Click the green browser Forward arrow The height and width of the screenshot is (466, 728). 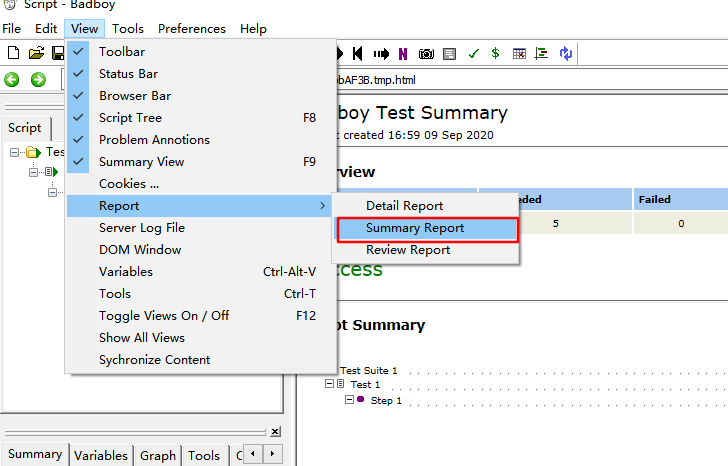38,79
